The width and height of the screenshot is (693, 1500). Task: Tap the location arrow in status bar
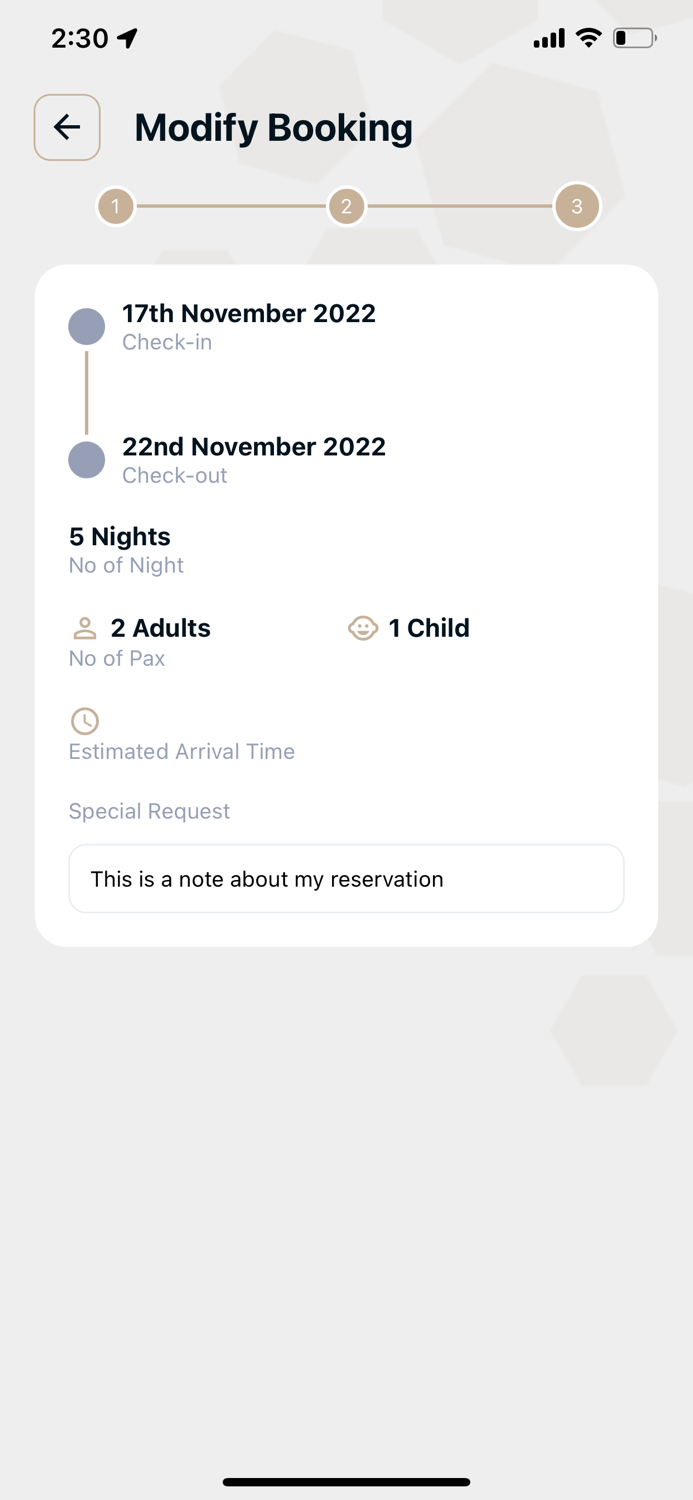pos(127,38)
